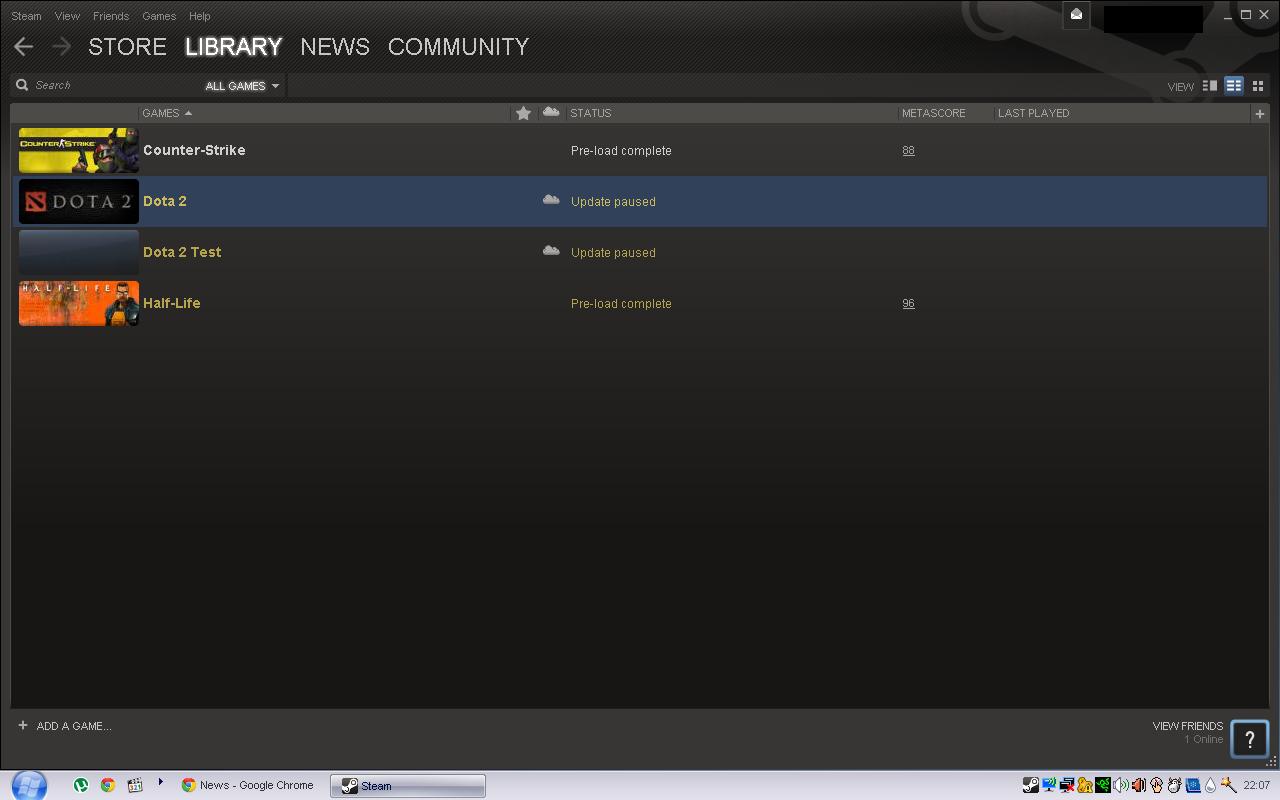The image size is (1280, 800).
Task: Go to the NEWS tab
Action: tap(335, 47)
